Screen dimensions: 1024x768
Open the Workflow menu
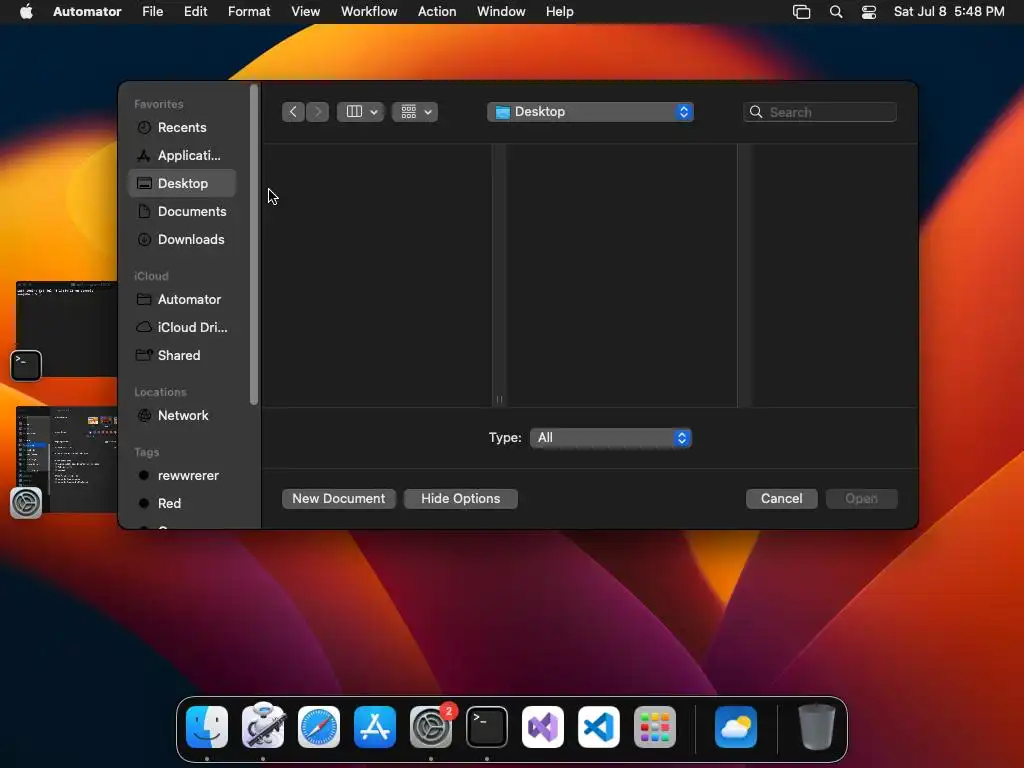369,12
